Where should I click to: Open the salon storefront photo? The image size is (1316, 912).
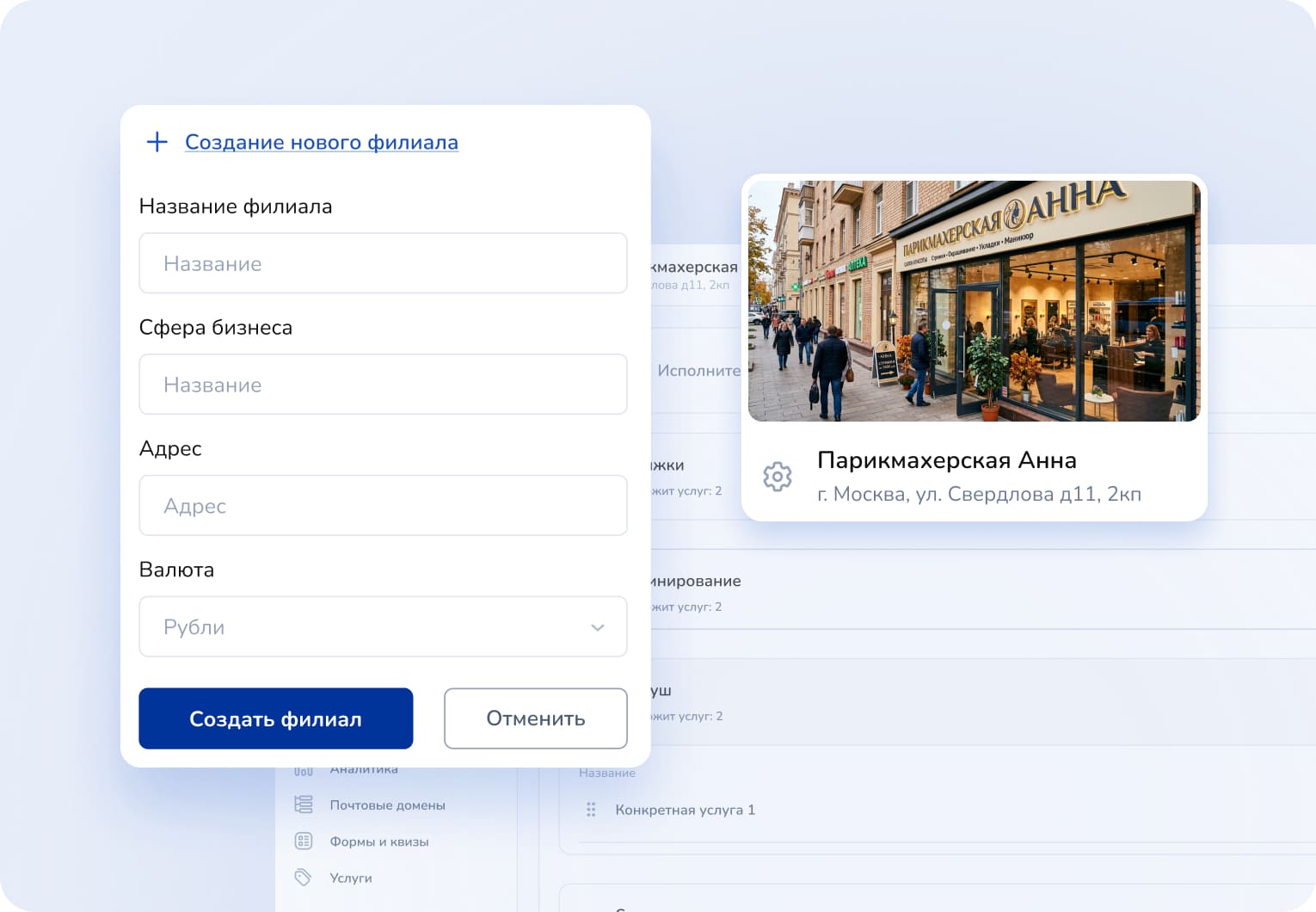point(974,301)
